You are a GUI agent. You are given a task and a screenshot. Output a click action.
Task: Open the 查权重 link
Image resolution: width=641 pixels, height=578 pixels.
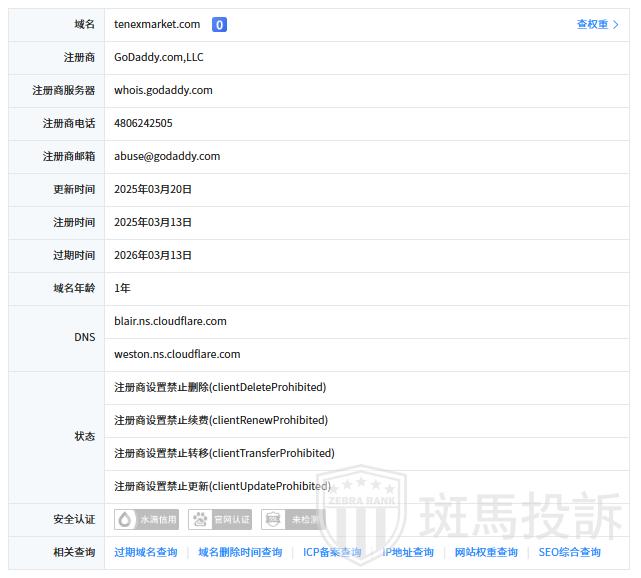coord(597,25)
